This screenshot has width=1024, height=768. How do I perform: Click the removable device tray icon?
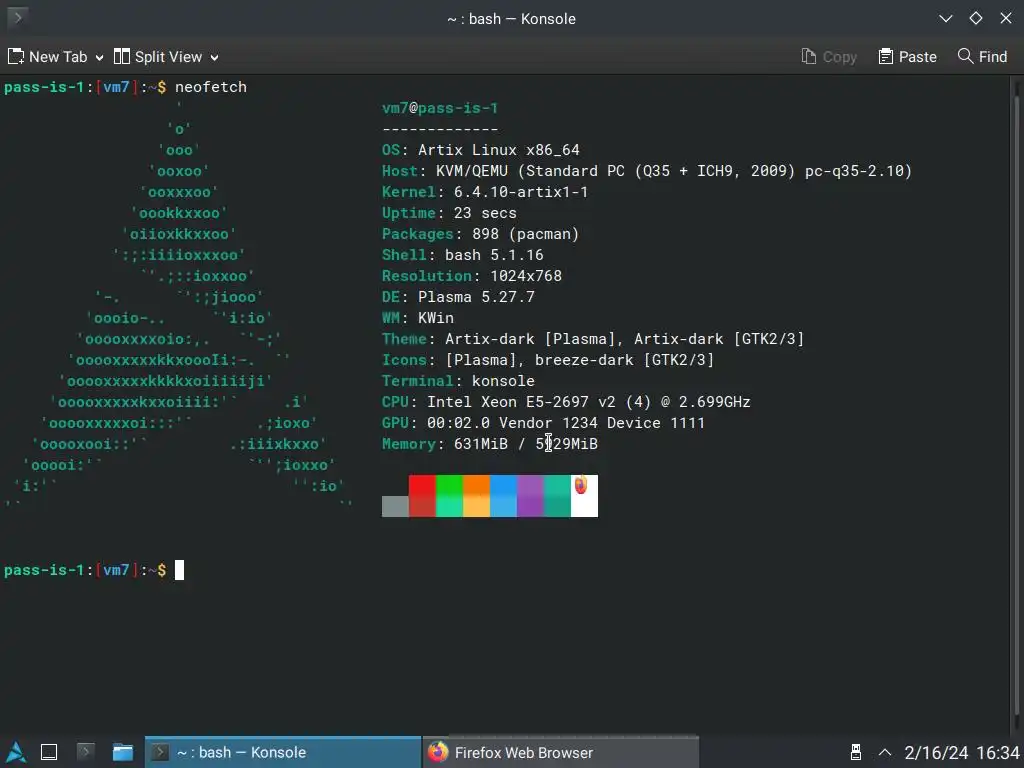tap(856, 752)
